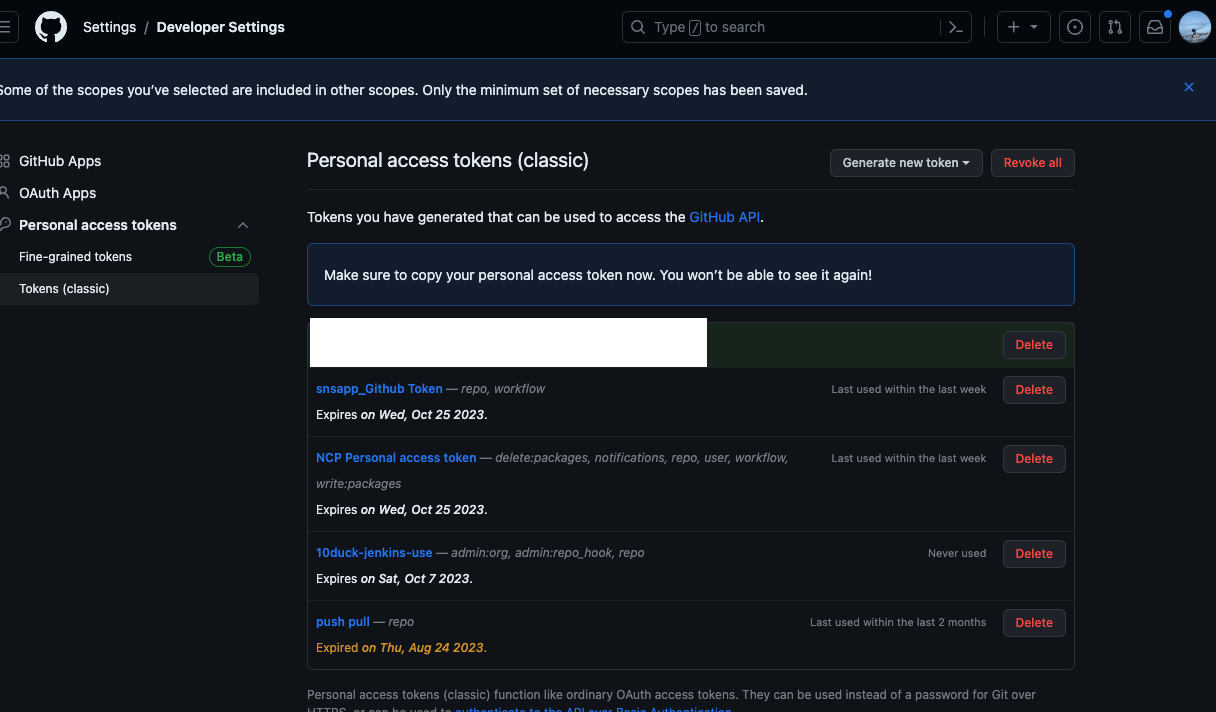The image size is (1216, 712).
Task: Open the create new plus menu
Action: coord(1023,27)
